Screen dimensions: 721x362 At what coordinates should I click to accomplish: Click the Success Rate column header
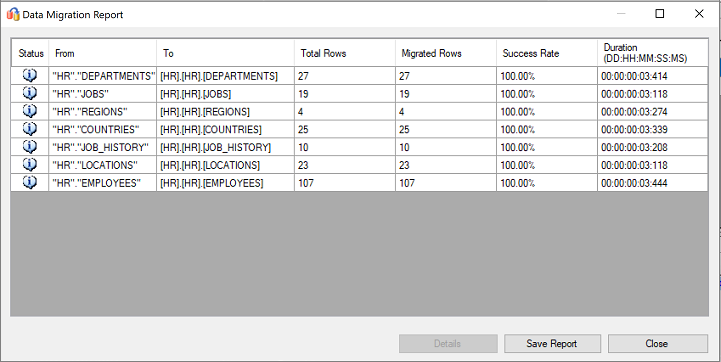[x=547, y=53]
